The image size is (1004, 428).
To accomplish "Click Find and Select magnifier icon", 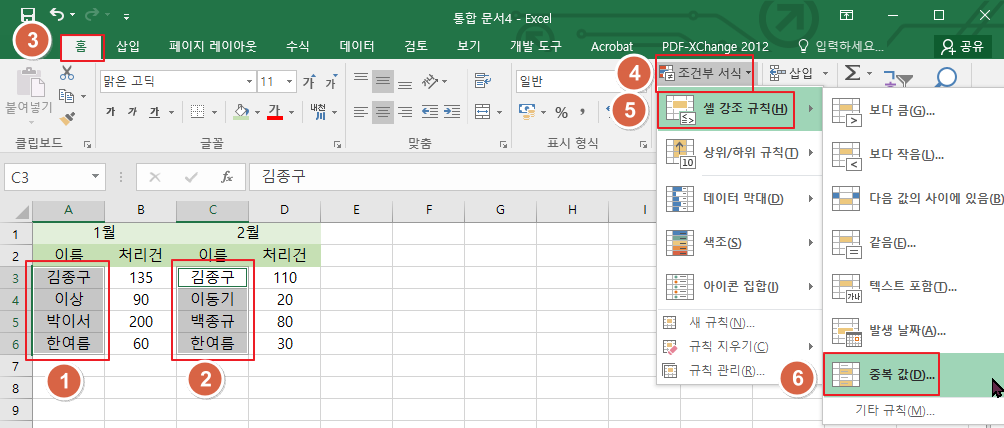I will point(945,77).
